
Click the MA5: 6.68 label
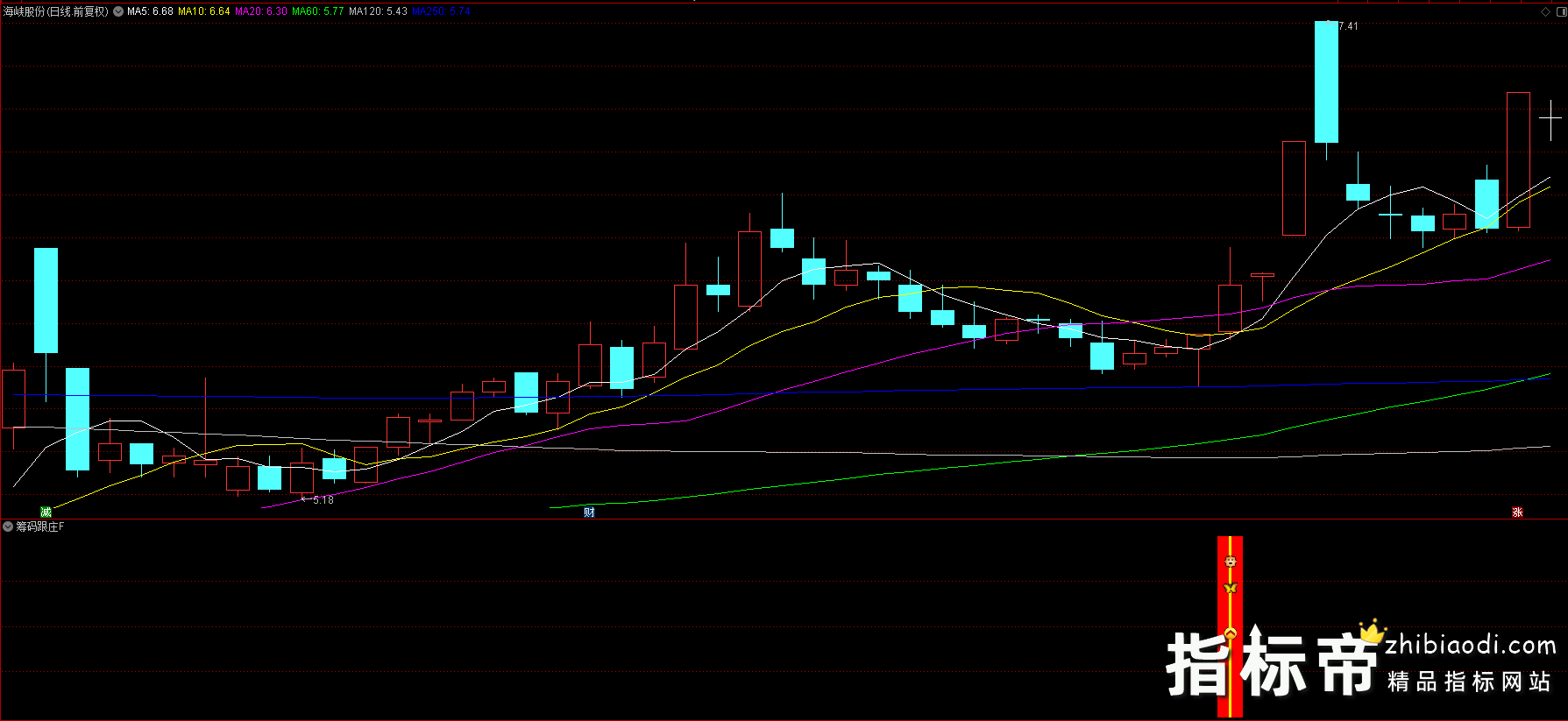click(x=150, y=11)
